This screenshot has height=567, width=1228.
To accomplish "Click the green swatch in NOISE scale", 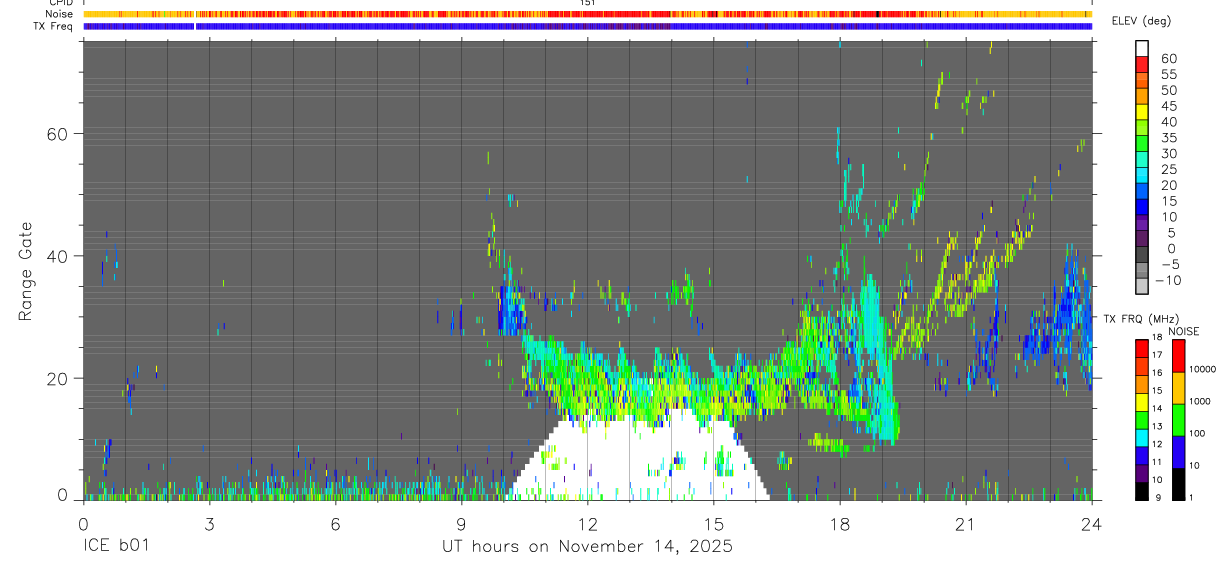I will [x=1177, y=420].
